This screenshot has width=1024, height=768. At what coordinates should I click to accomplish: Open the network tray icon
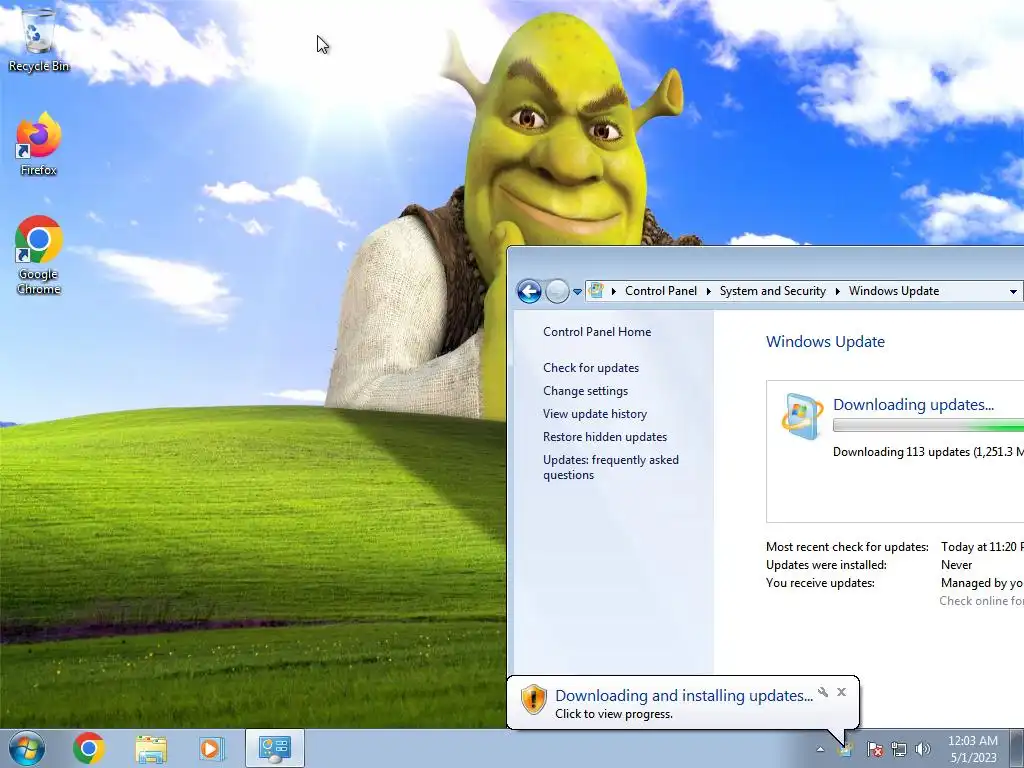click(x=899, y=749)
